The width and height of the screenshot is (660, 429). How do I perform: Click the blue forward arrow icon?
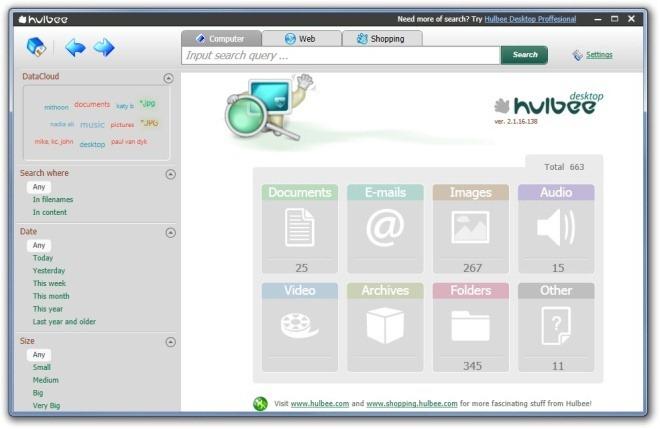click(104, 47)
